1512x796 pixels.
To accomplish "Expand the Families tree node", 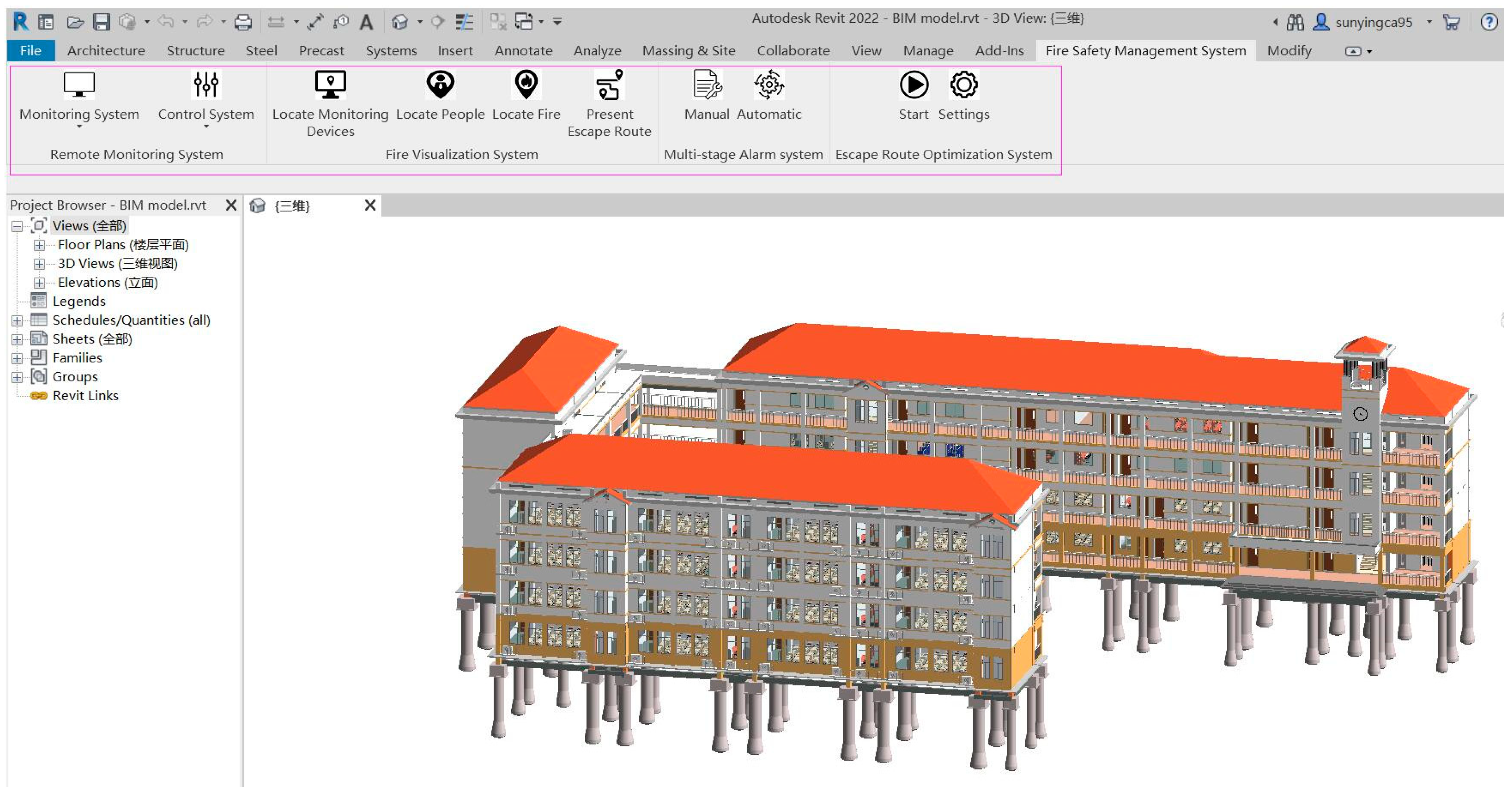I will (x=17, y=358).
